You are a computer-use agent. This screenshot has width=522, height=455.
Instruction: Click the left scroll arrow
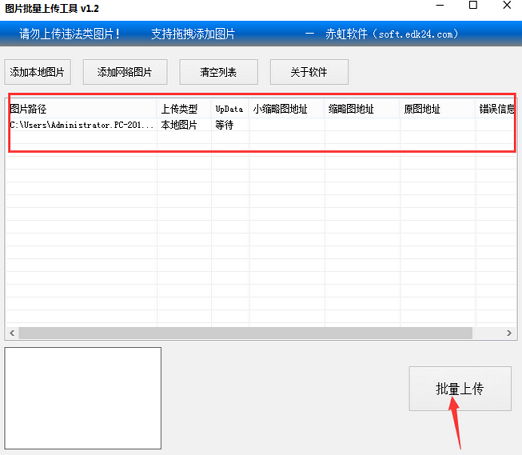pos(12,333)
